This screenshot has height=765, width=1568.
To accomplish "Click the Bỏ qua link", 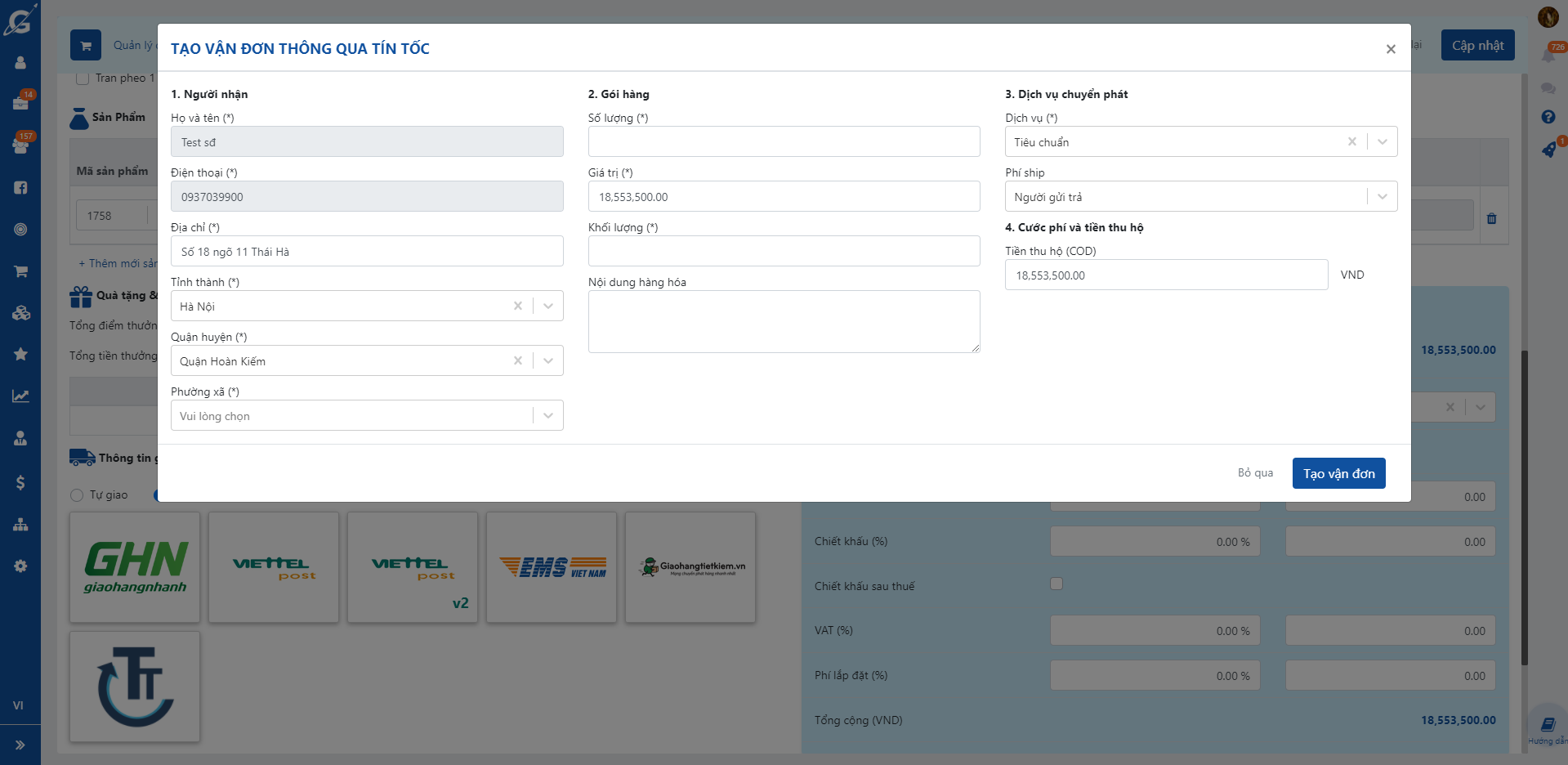I will pyautogui.click(x=1255, y=472).
